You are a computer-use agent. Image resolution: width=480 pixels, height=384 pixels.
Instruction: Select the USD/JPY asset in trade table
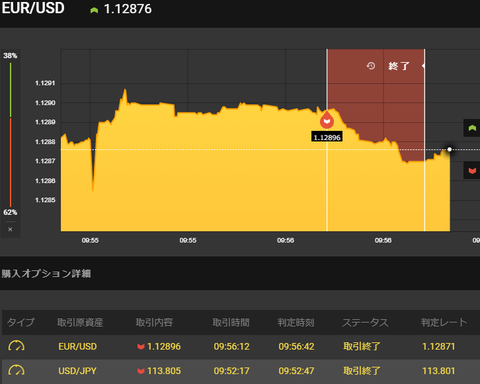pos(77,371)
